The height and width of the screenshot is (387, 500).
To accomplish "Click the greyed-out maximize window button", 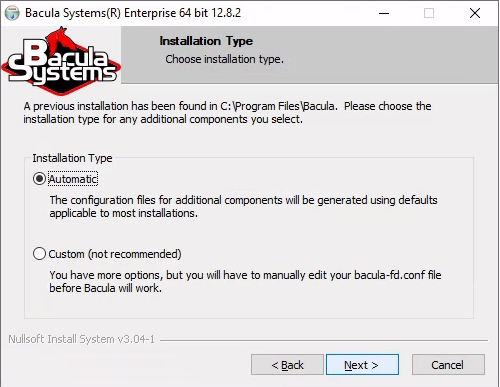I will 429,13.
